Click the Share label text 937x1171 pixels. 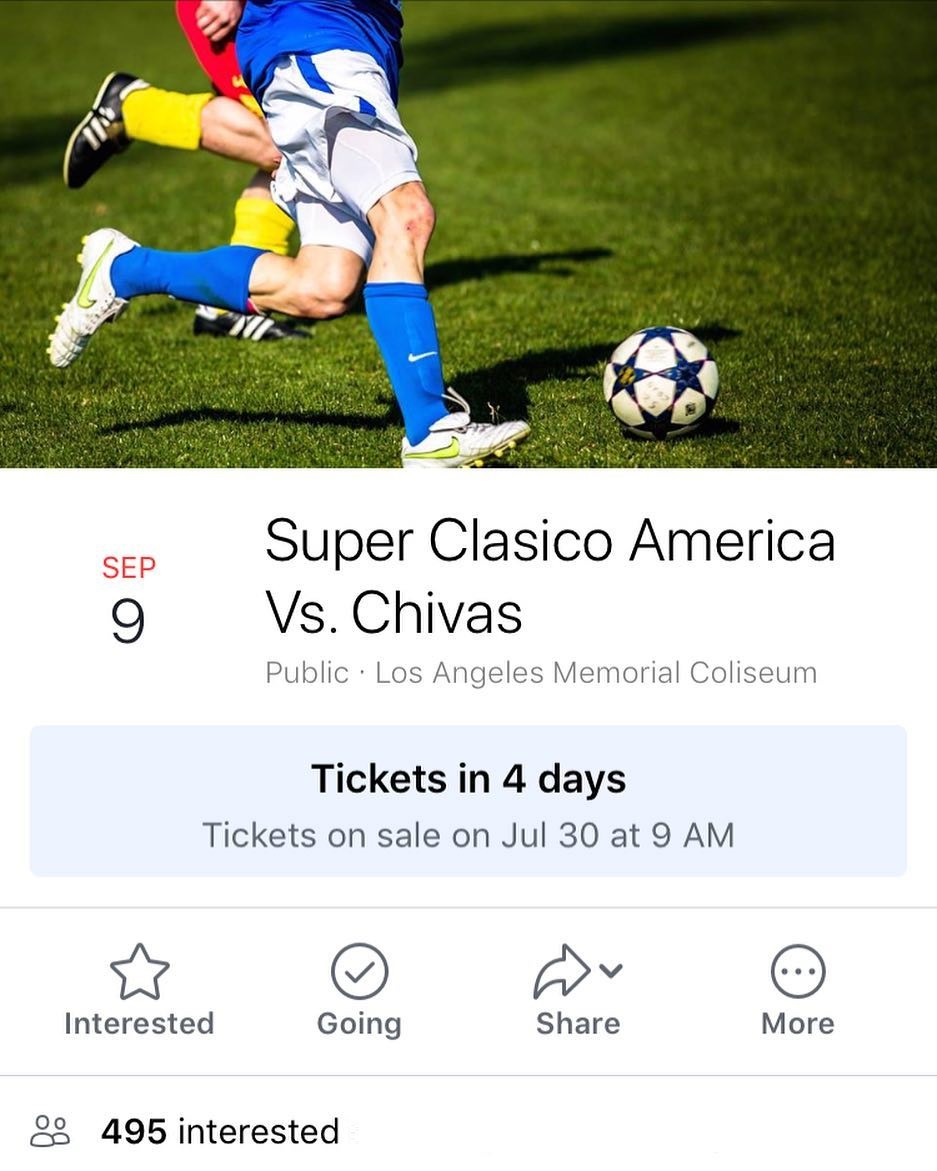click(578, 1023)
